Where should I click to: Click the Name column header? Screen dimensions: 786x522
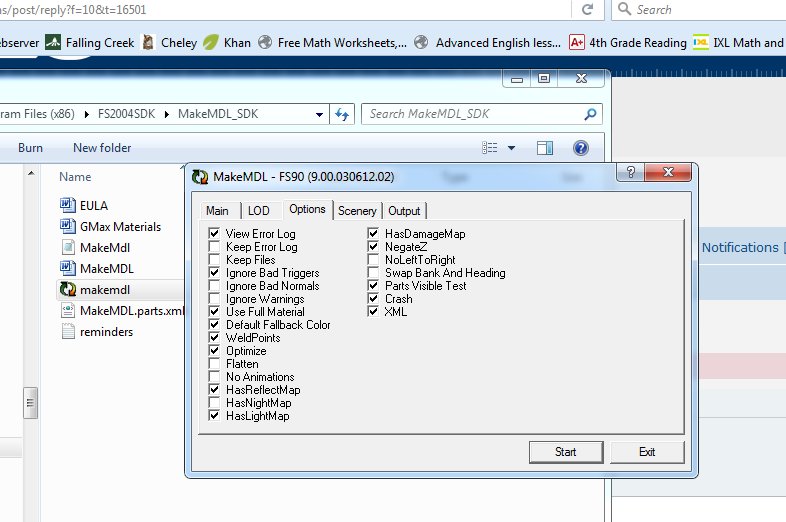(x=75, y=177)
